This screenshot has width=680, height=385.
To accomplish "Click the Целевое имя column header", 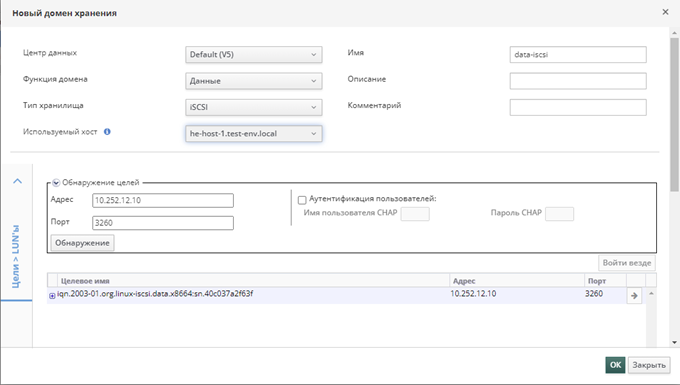I will [x=253, y=281].
